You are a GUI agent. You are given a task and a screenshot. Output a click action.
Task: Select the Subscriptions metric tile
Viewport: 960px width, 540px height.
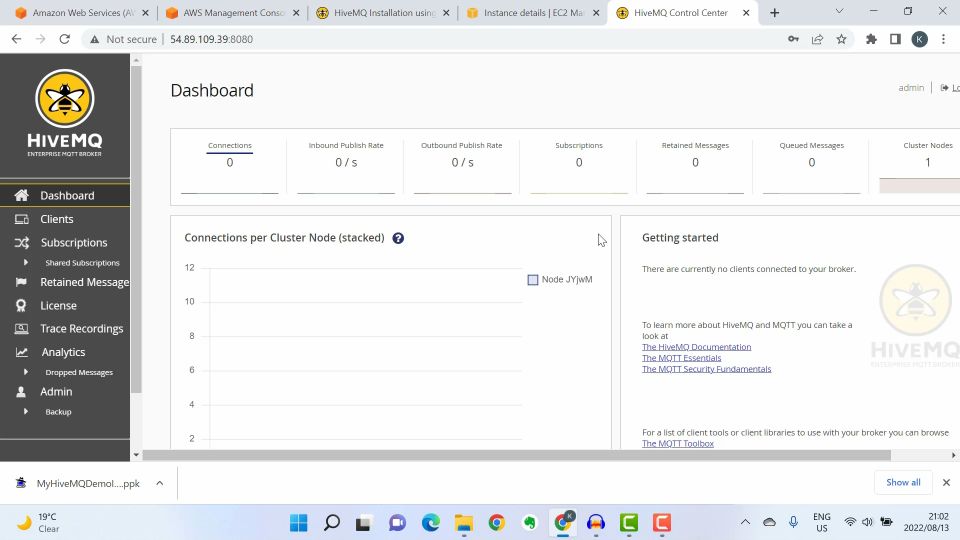click(579, 165)
